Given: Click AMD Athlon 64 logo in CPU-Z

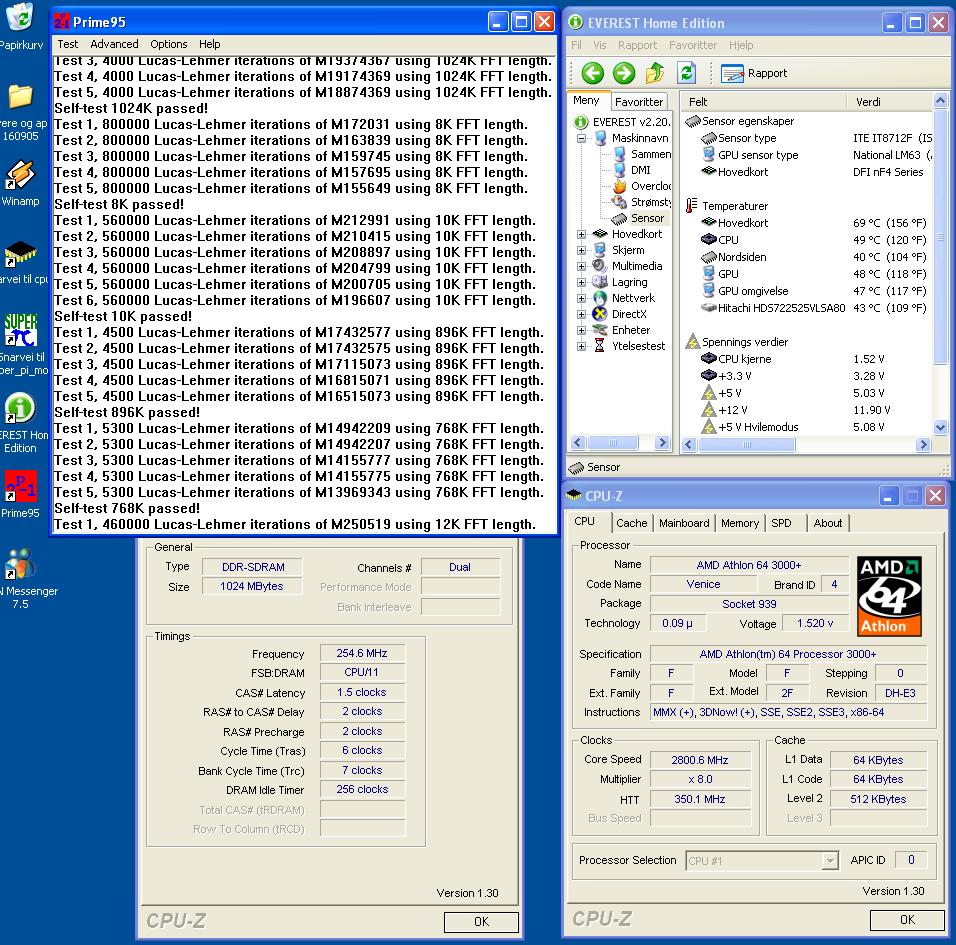Looking at the screenshot, I should [889, 596].
